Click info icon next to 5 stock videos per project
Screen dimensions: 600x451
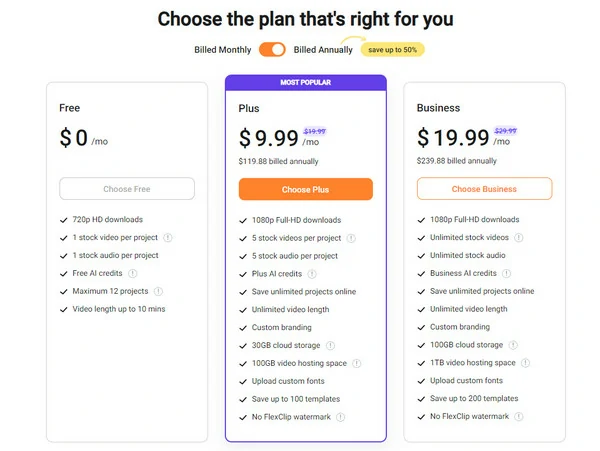[351, 238]
